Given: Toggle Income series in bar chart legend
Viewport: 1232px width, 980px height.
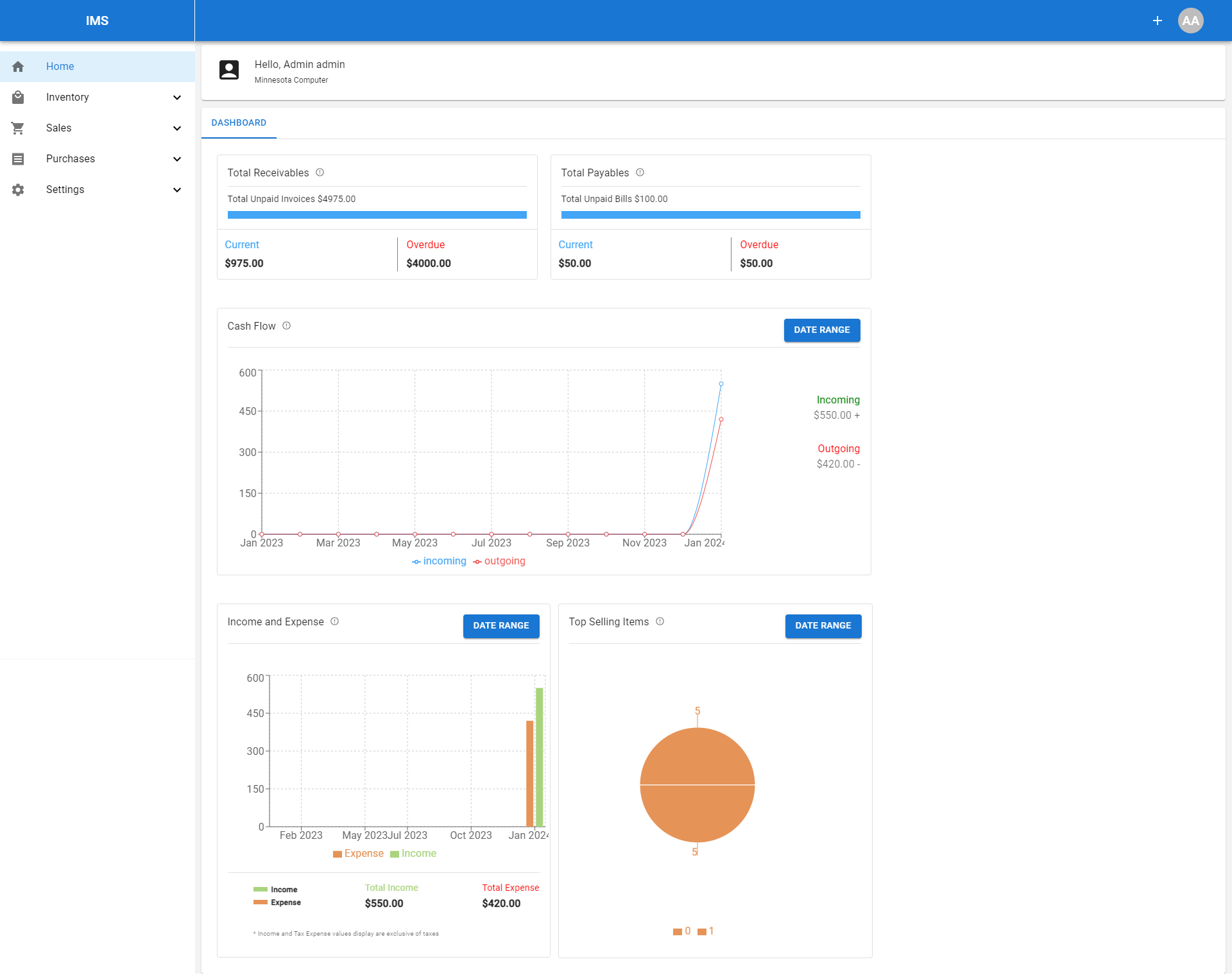Looking at the screenshot, I should tap(413, 854).
